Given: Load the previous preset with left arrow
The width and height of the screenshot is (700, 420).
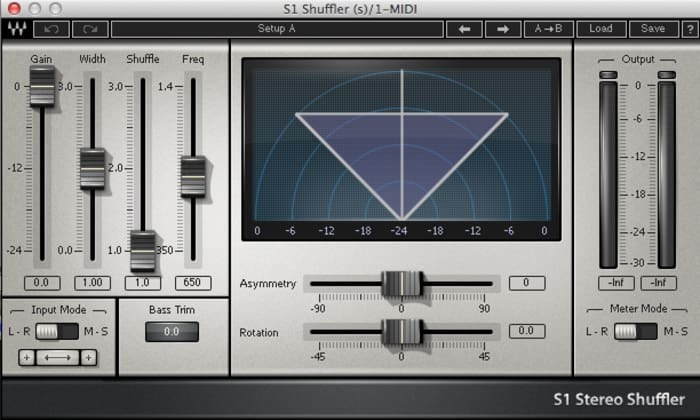Looking at the screenshot, I should click(x=464, y=29).
